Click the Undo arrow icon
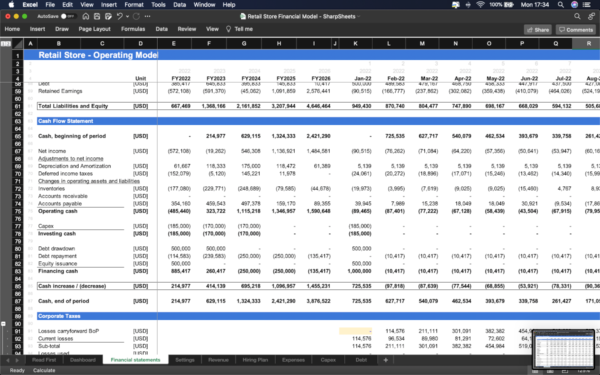 coord(120,16)
